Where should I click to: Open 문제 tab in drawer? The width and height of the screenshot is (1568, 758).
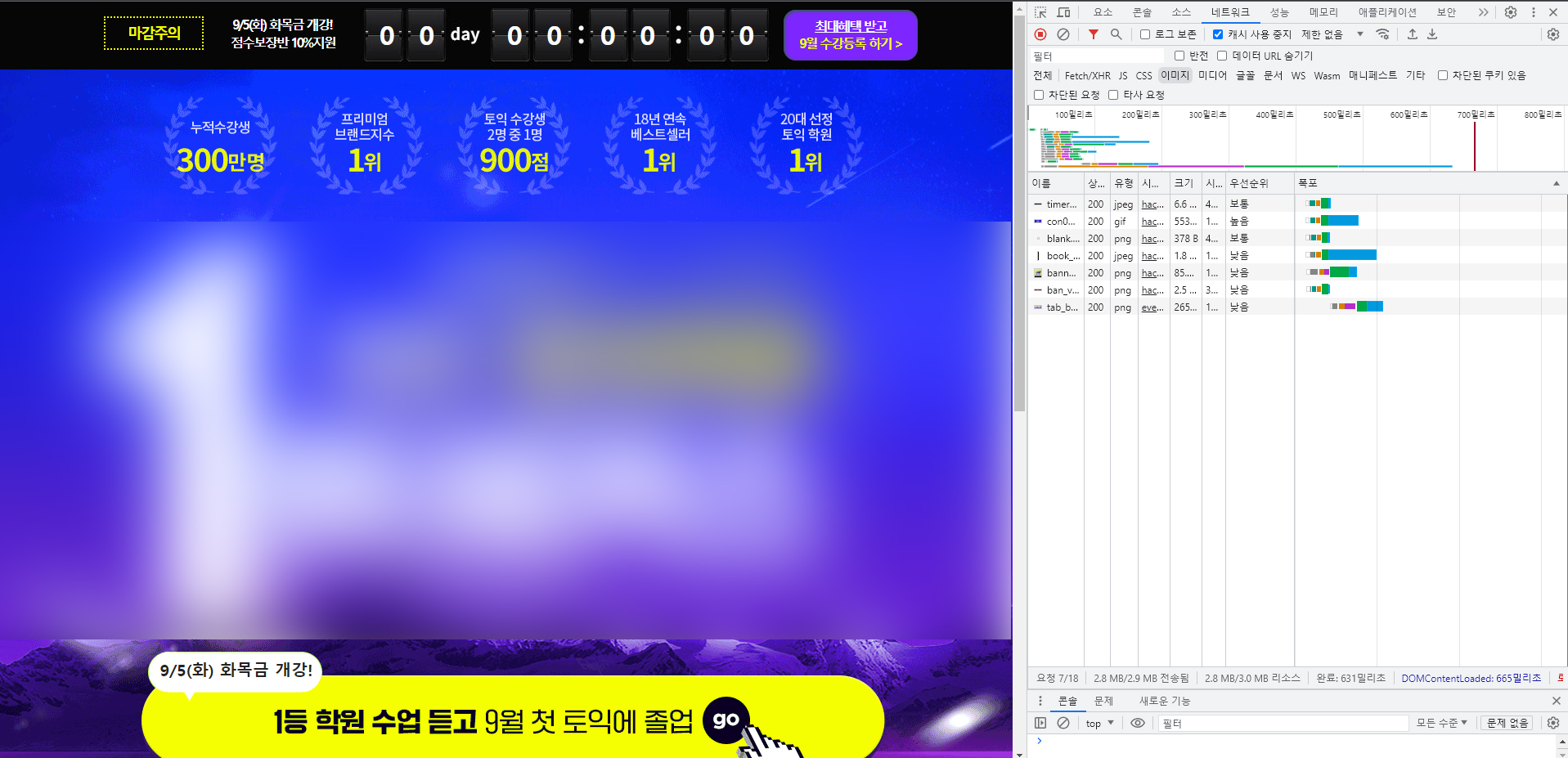point(1103,701)
